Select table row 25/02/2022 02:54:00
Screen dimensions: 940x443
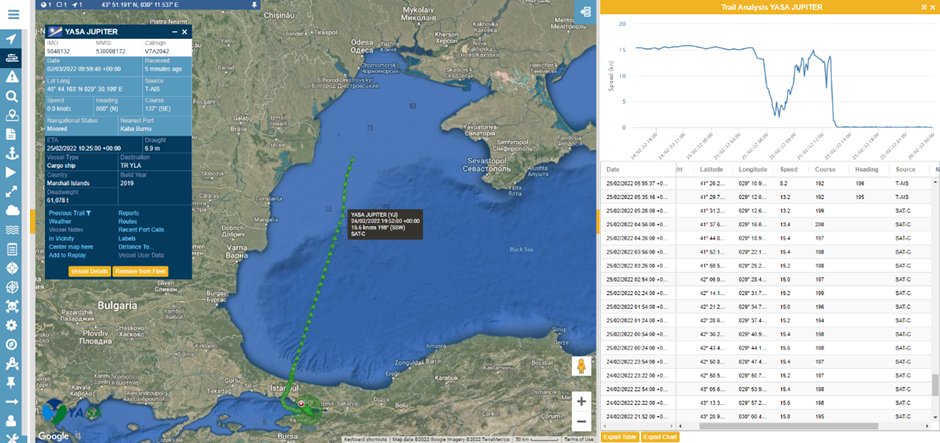[x=766, y=279]
